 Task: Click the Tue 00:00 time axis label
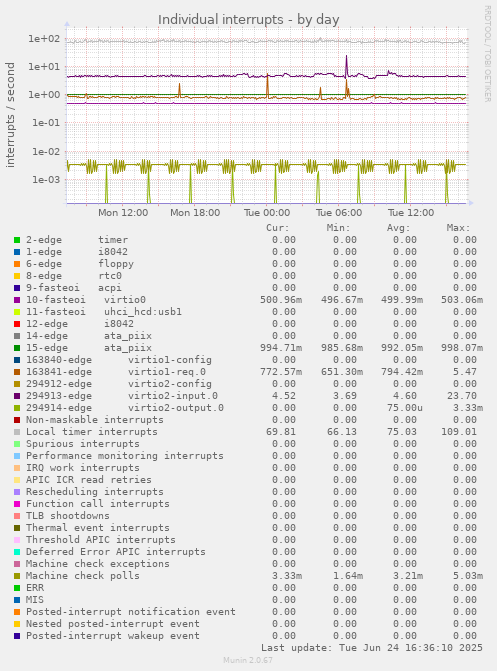267,213
